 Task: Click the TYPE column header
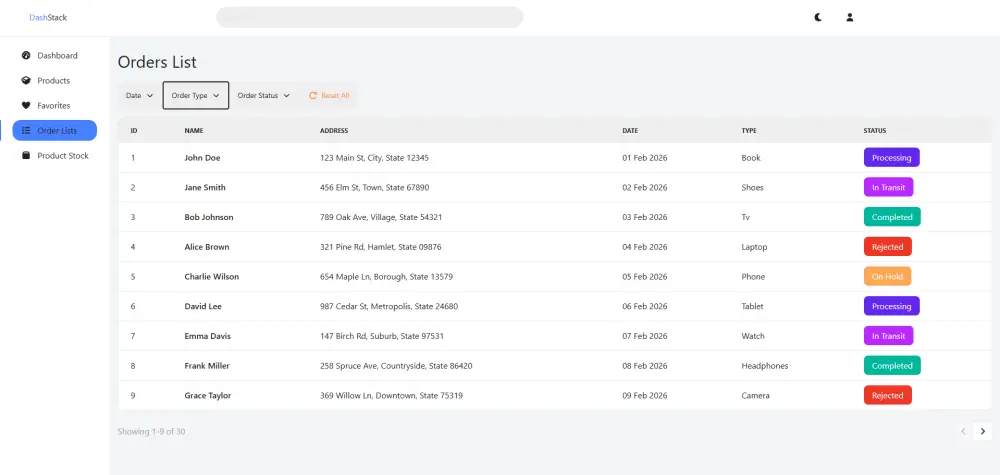click(749, 131)
